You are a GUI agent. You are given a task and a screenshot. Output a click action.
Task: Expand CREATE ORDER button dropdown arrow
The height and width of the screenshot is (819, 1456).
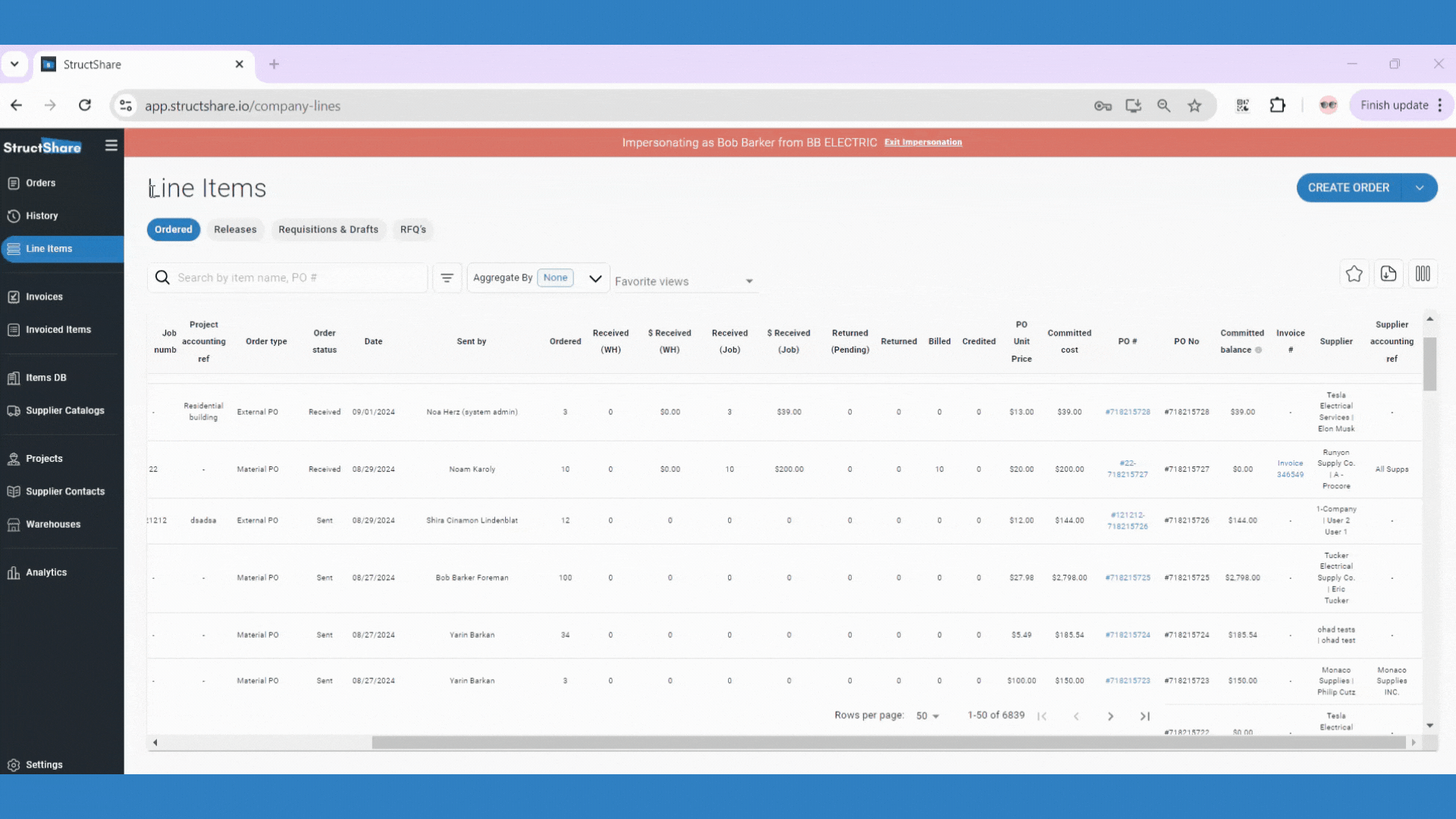click(x=1420, y=188)
